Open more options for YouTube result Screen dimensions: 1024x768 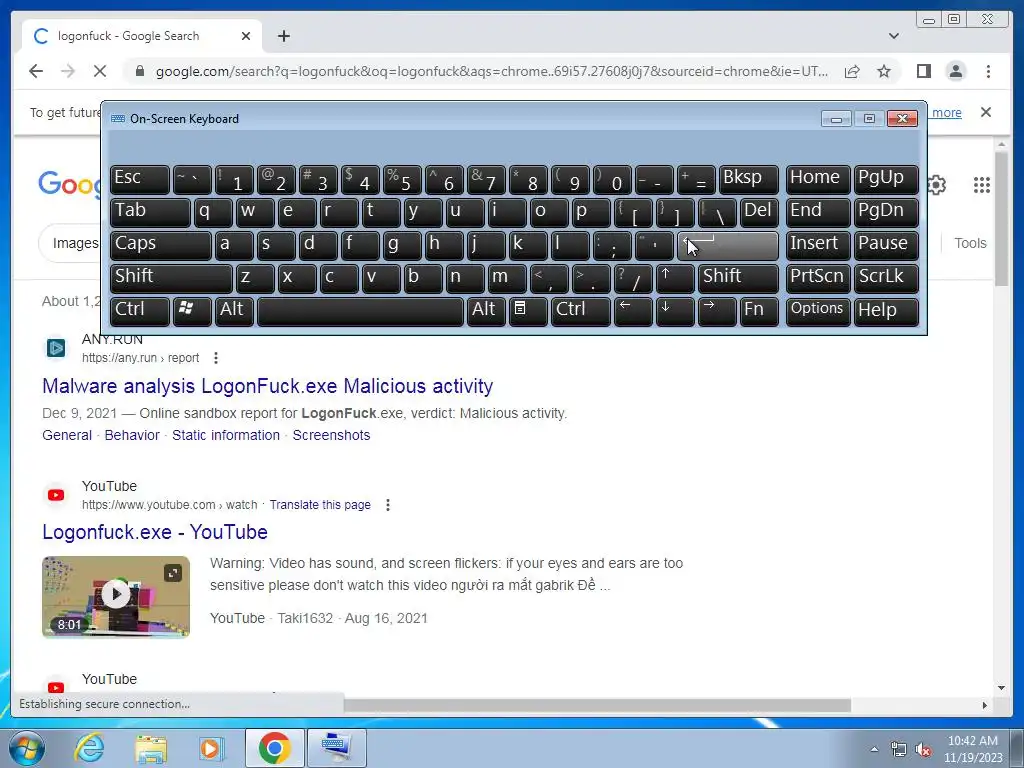coord(388,505)
